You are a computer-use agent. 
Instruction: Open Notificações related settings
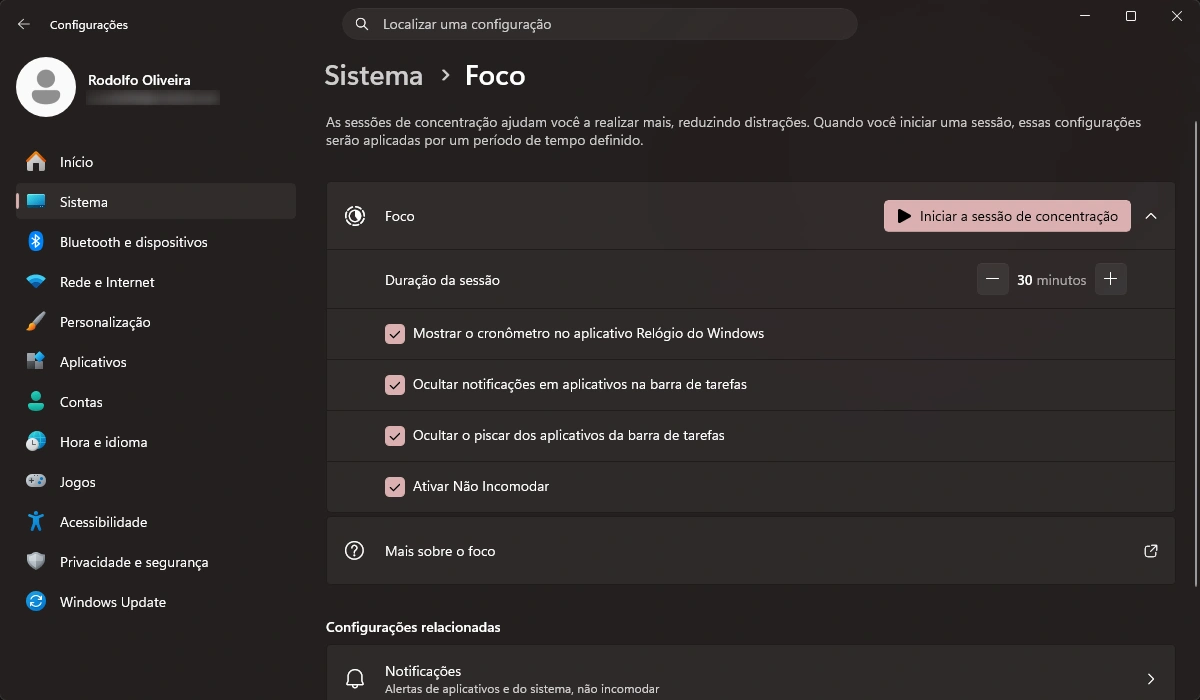(751, 677)
